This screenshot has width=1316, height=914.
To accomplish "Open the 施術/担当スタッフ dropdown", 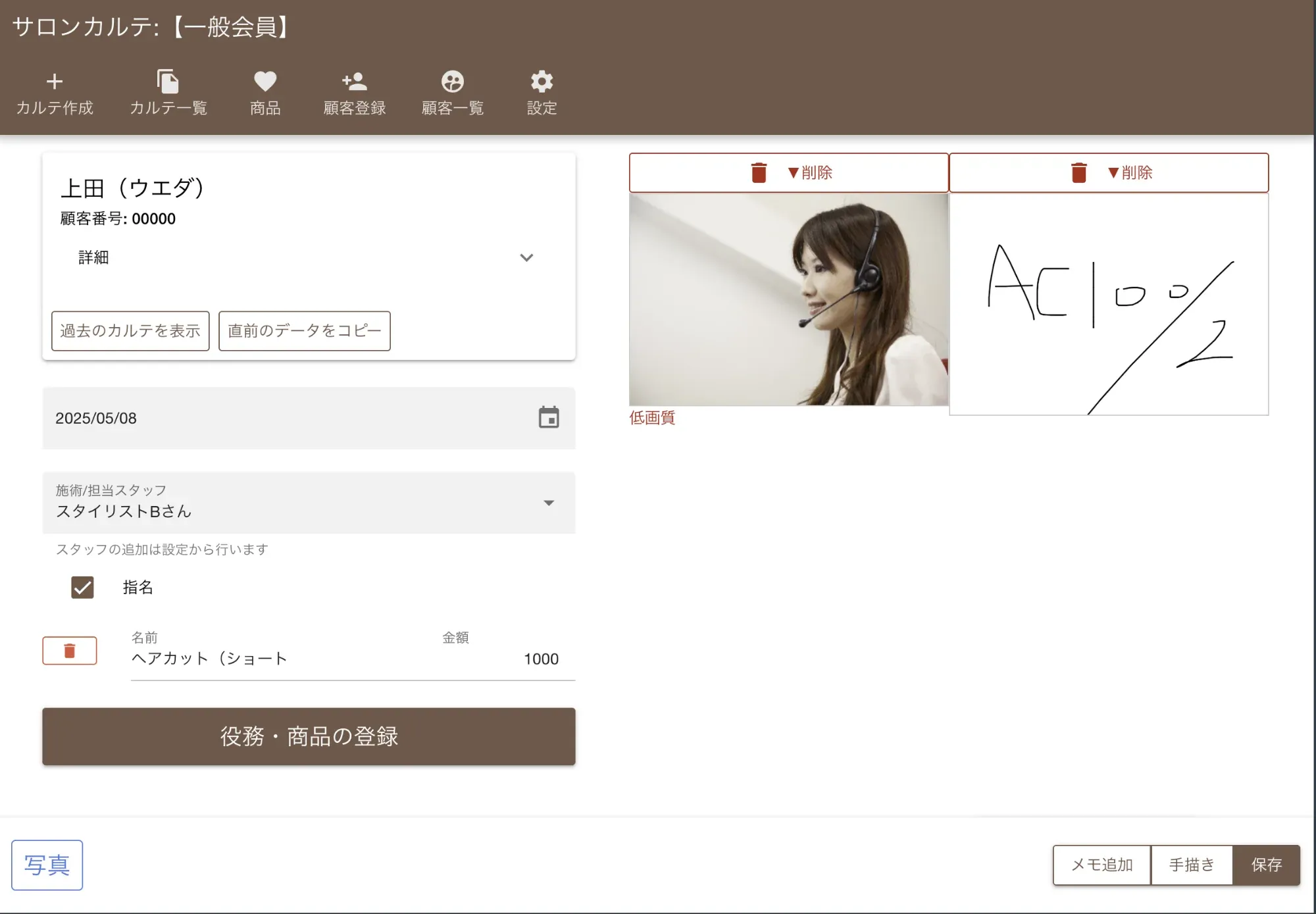I will (x=548, y=503).
